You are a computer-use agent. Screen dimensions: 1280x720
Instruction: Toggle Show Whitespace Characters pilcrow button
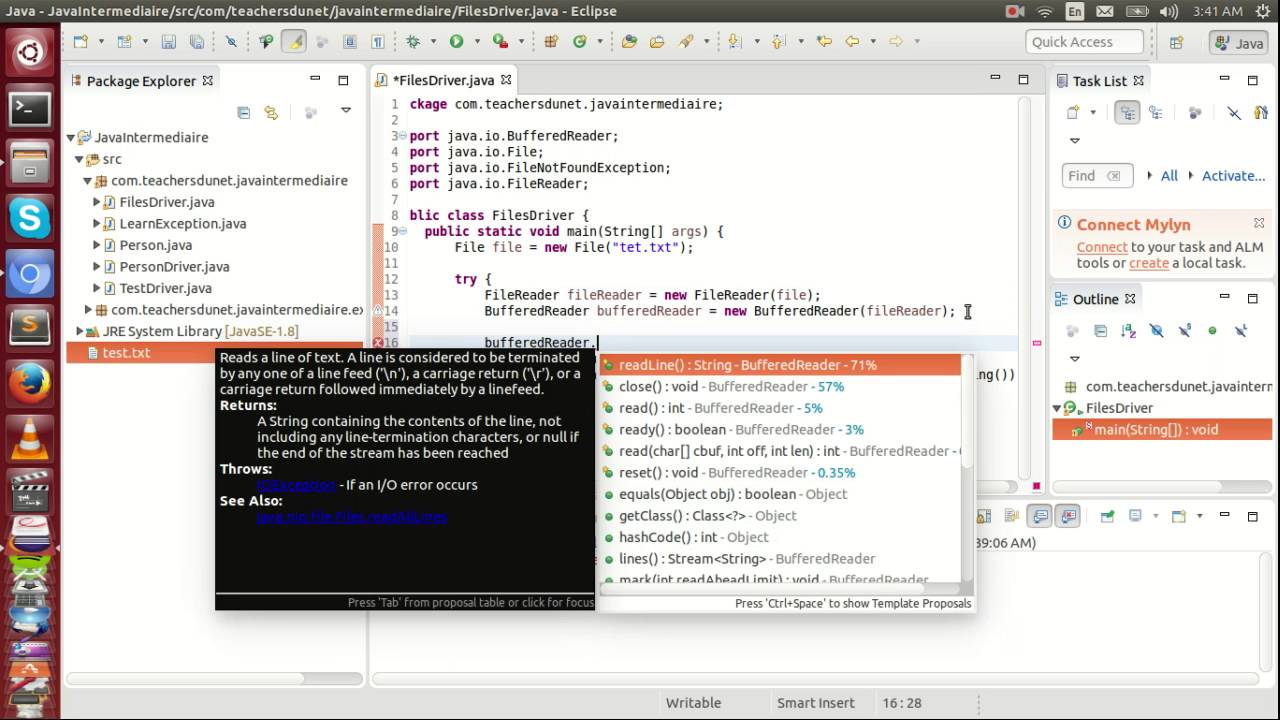click(377, 42)
